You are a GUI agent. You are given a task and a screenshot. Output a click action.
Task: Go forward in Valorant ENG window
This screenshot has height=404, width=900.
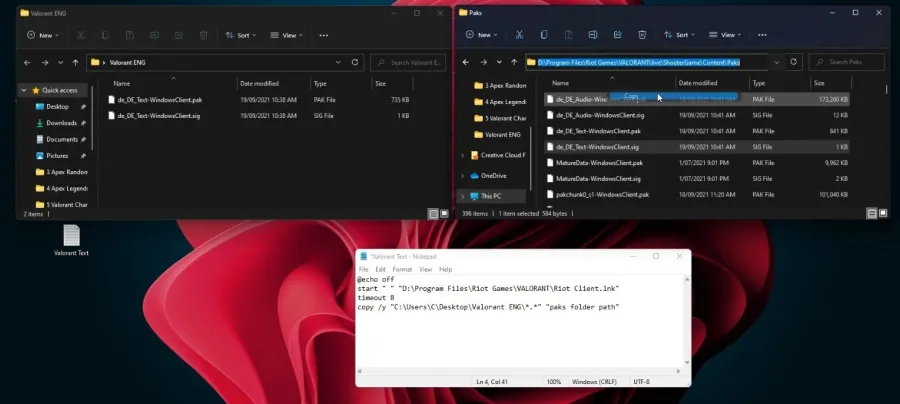[44, 63]
